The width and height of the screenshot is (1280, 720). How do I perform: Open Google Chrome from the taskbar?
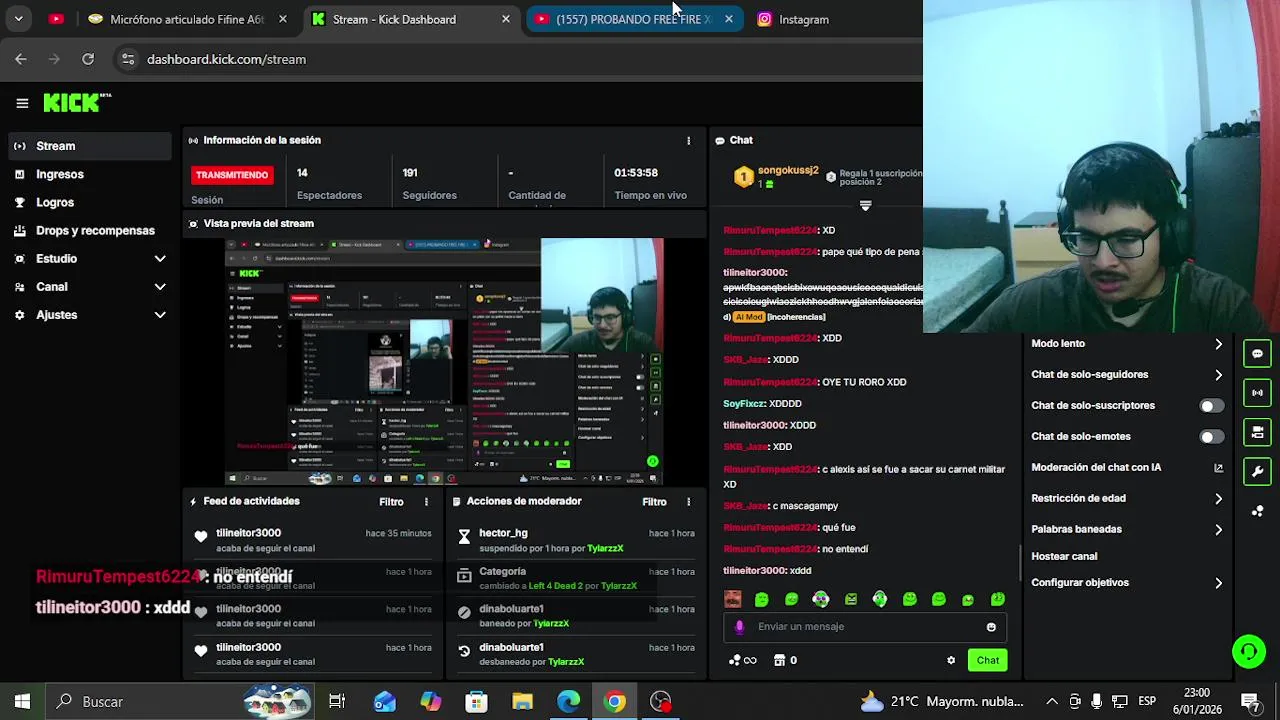pyautogui.click(x=615, y=702)
